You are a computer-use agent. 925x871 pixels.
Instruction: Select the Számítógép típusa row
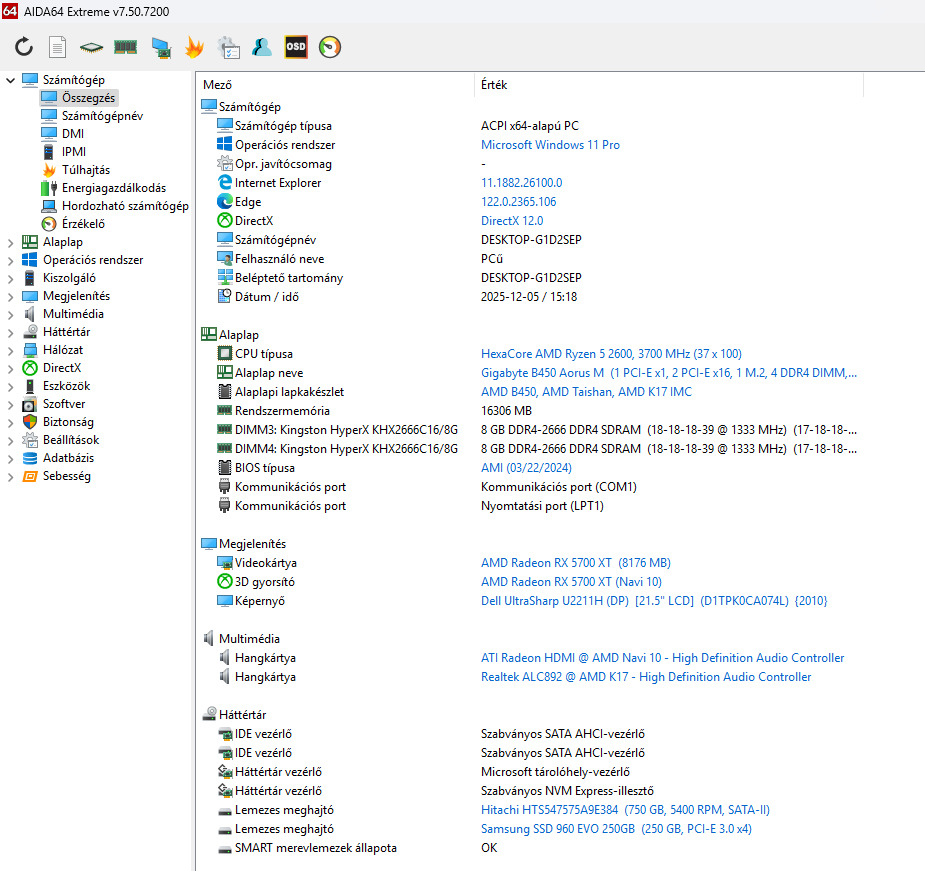(x=531, y=126)
